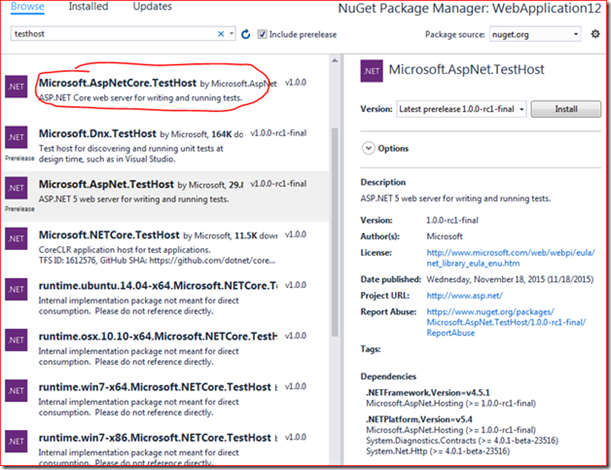Open the Updates tab

pos(152,7)
